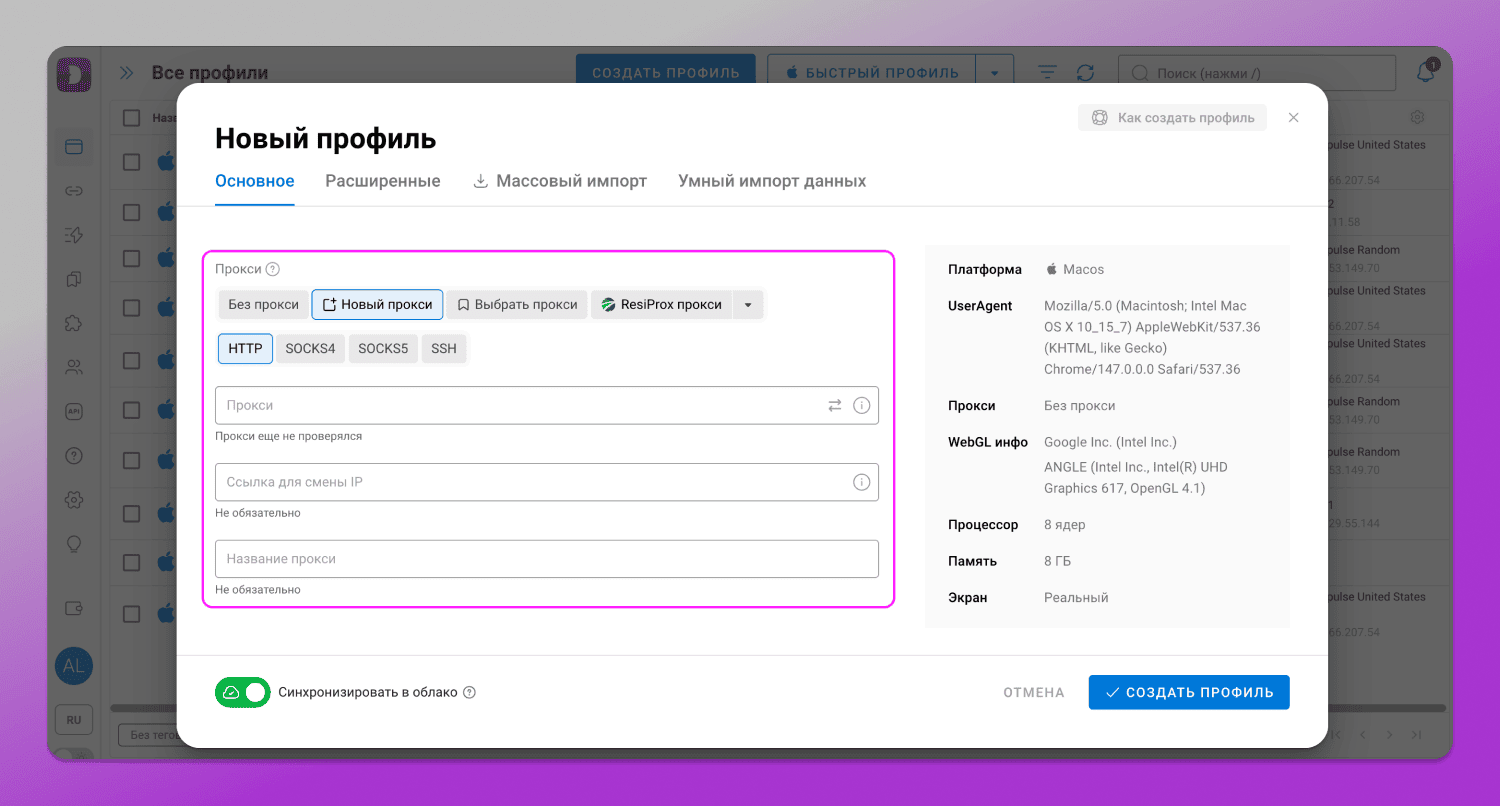This screenshot has width=1500, height=806.
Task: Click the Macos platform value in the summary
Action: (x=1083, y=269)
